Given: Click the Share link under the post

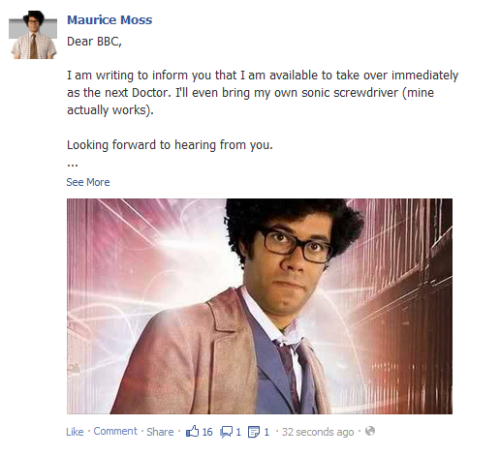Looking at the screenshot, I should click(x=160, y=432).
